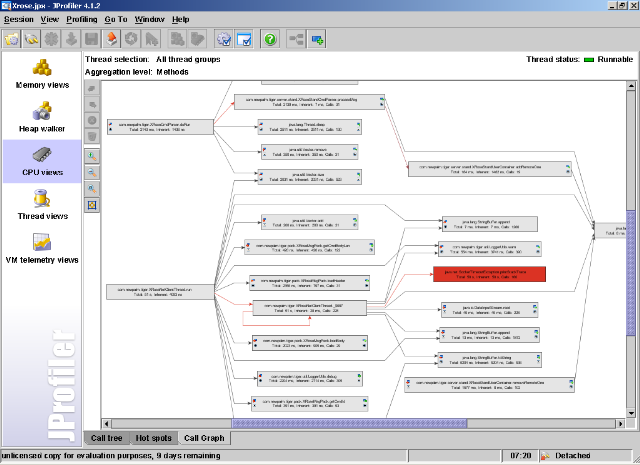Open the Session menu
Screen dimensions: 640x465
coord(19,19)
